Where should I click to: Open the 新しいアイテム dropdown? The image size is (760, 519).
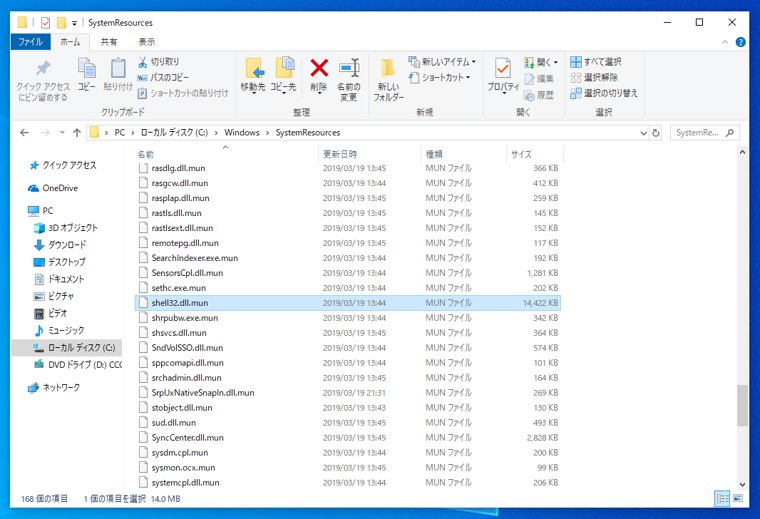[442, 62]
